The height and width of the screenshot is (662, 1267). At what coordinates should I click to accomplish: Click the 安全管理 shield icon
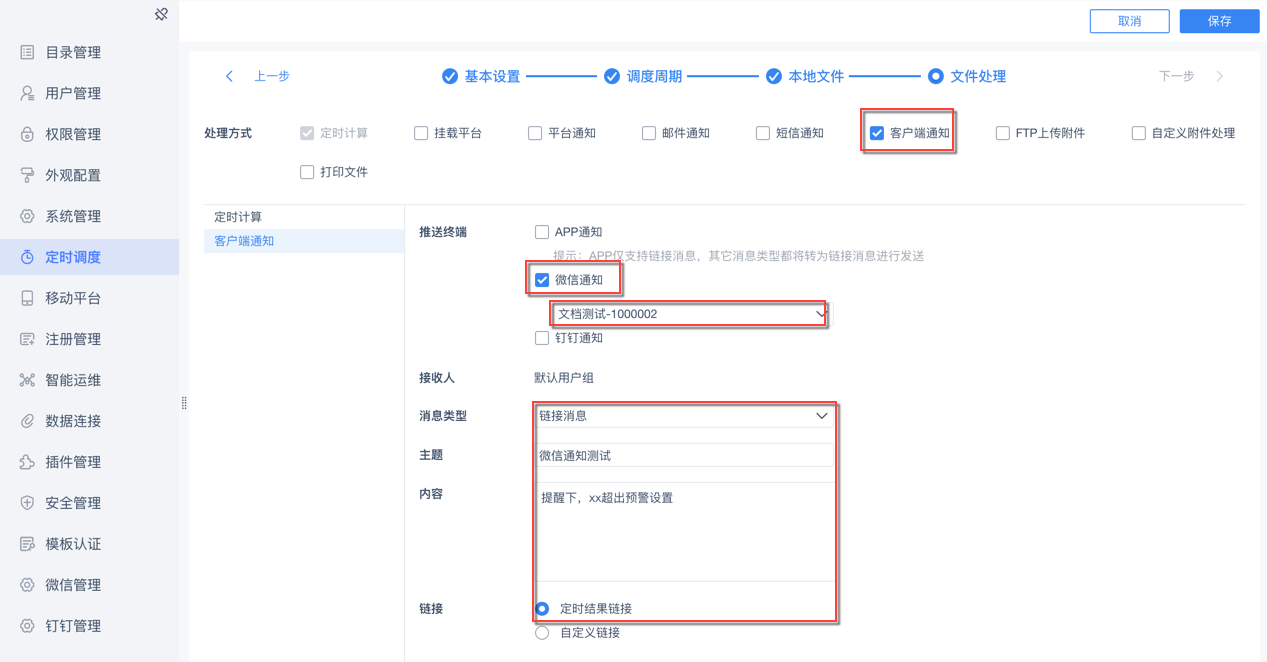click(27, 503)
